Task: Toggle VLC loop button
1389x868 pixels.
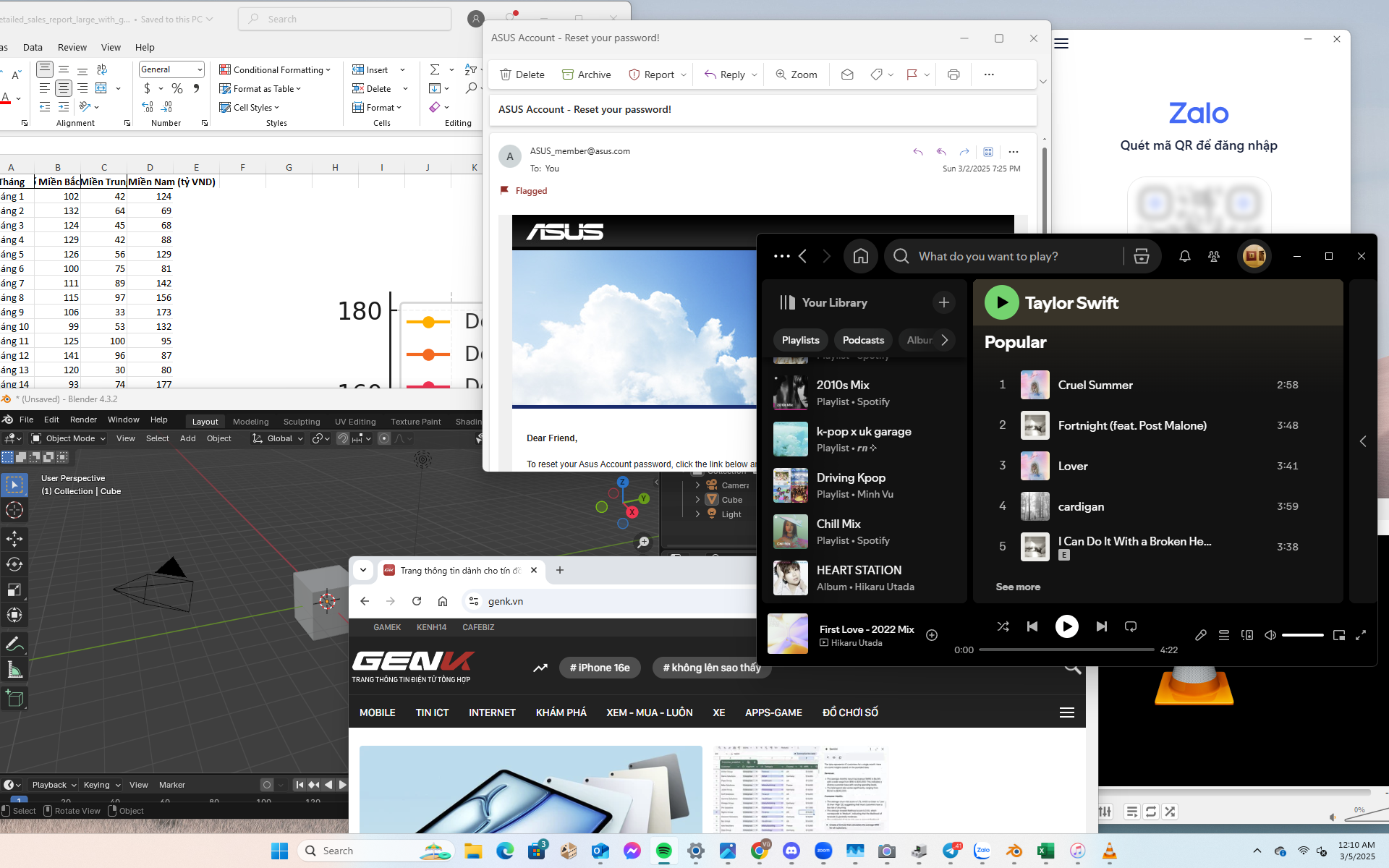Action: [1151, 812]
